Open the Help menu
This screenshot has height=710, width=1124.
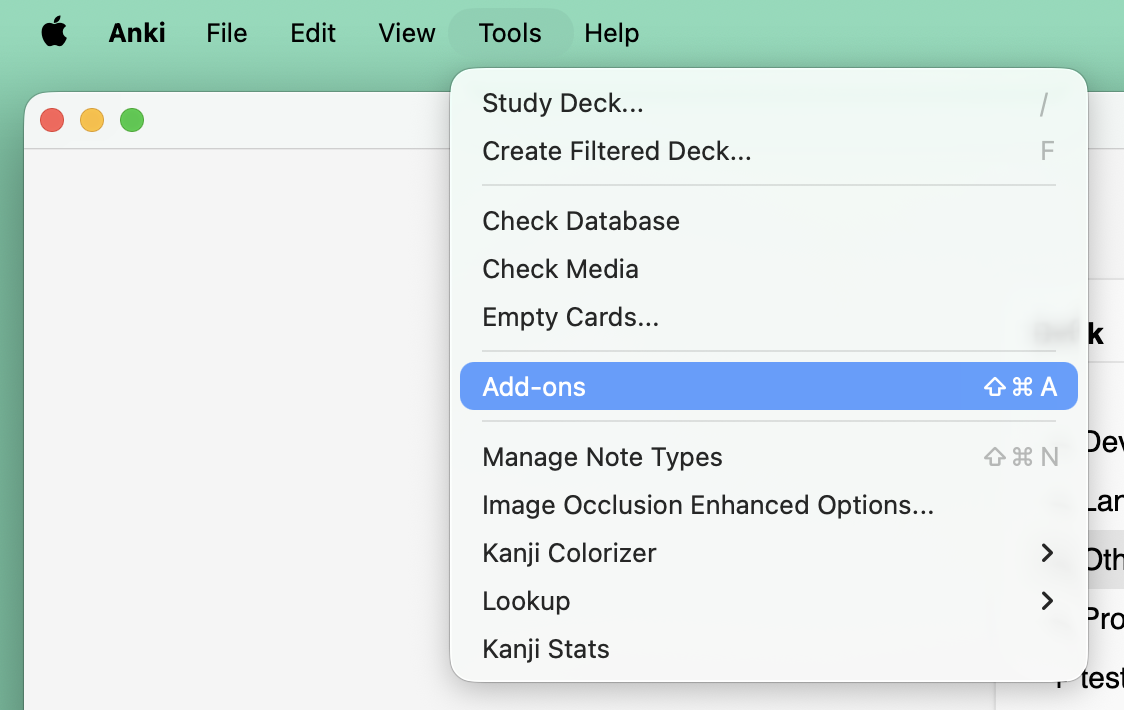tap(612, 33)
